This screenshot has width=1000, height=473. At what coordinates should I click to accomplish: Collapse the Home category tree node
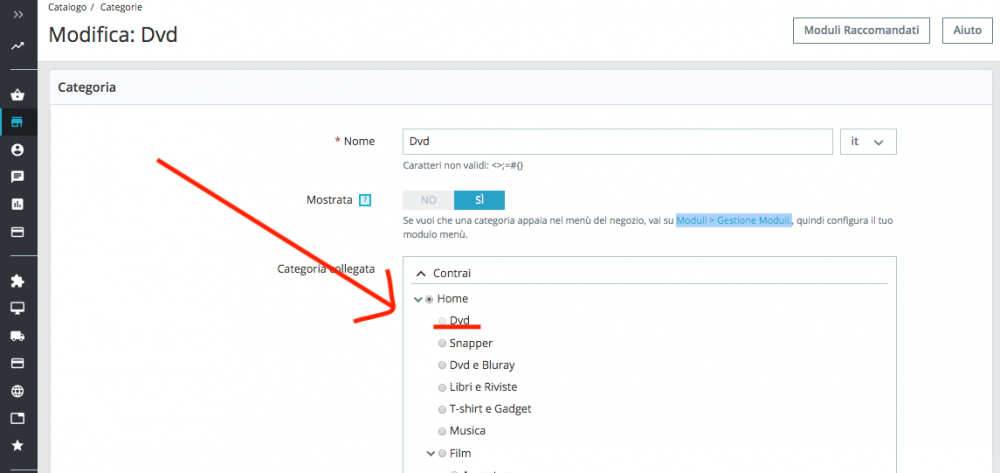pyautogui.click(x=418, y=299)
